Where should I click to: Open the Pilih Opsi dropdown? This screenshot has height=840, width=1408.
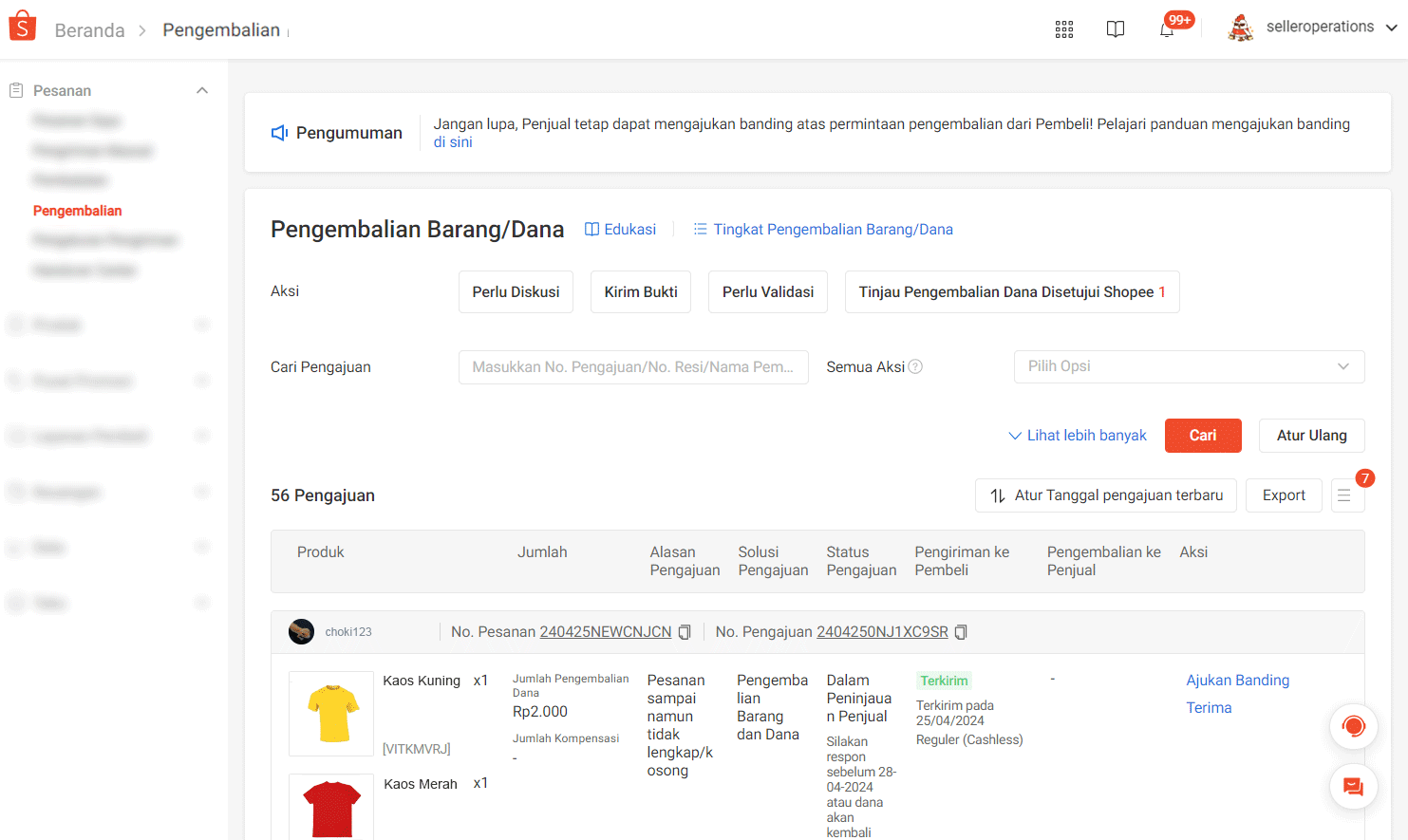(1189, 367)
